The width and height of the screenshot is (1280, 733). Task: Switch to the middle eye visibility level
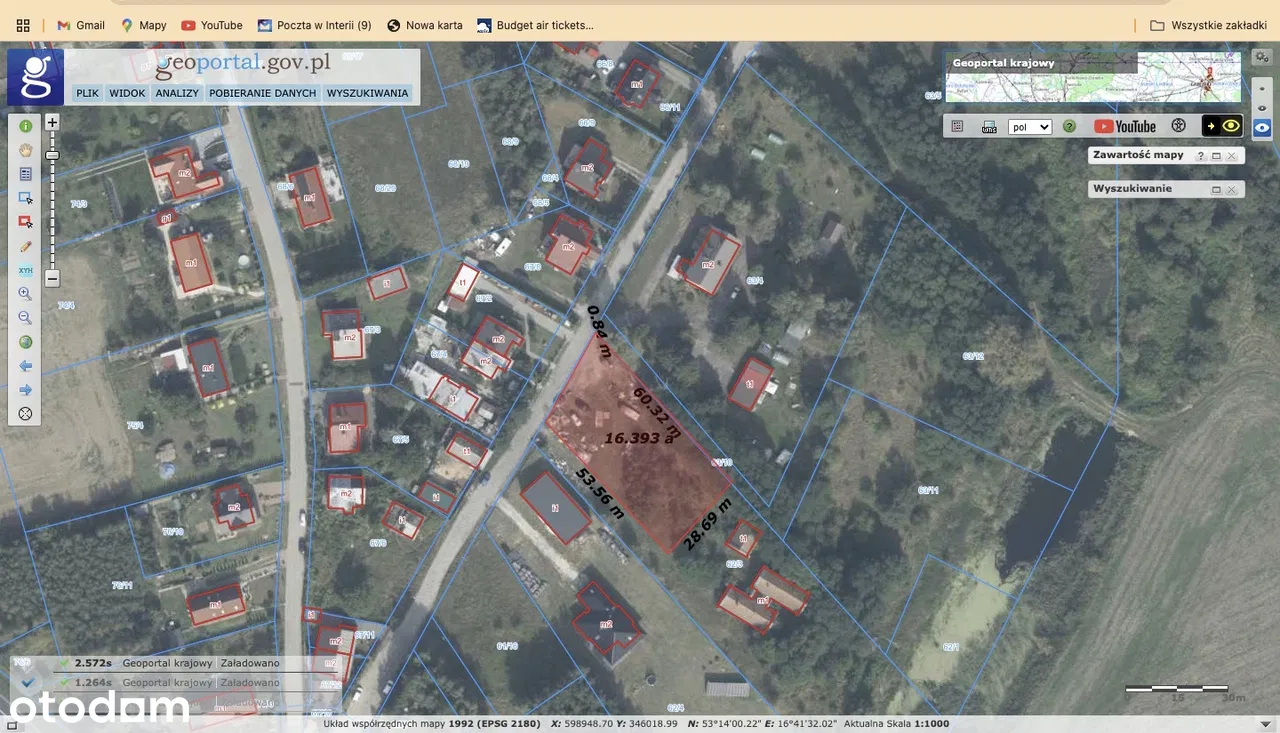[x=1262, y=107]
